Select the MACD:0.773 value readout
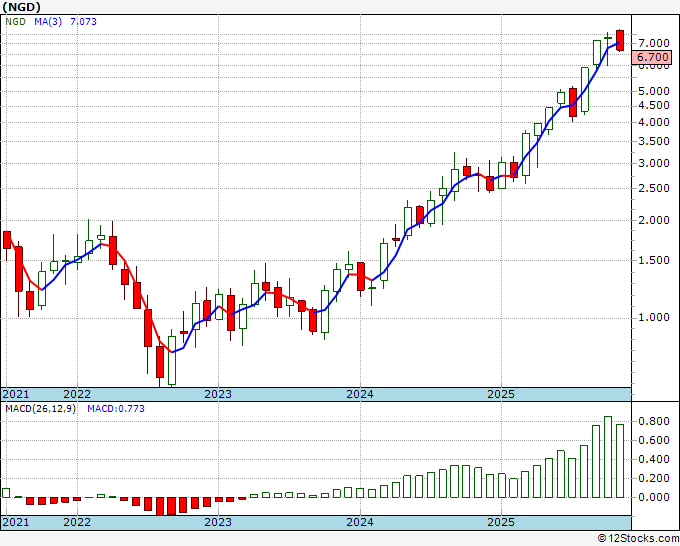 (x=116, y=409)
